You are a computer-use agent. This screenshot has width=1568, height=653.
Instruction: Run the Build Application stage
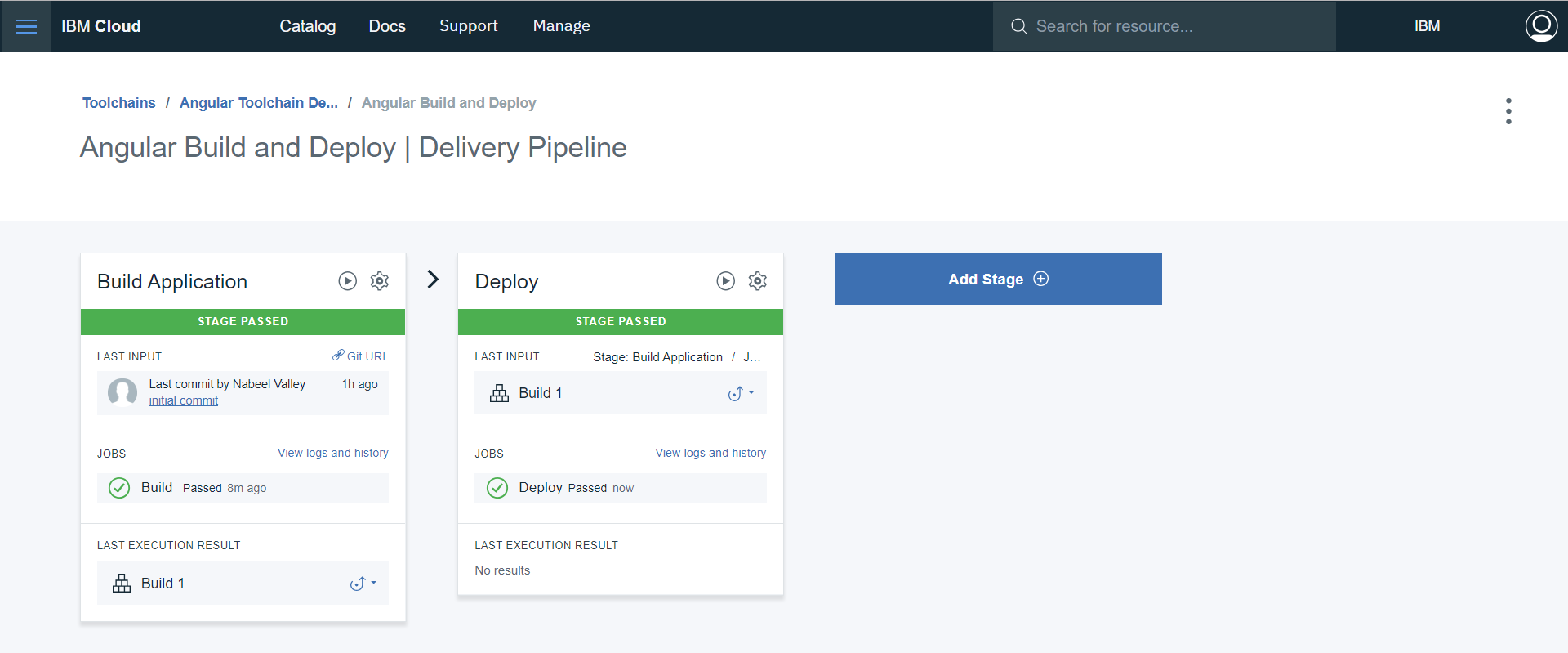(x=348, y=281)
